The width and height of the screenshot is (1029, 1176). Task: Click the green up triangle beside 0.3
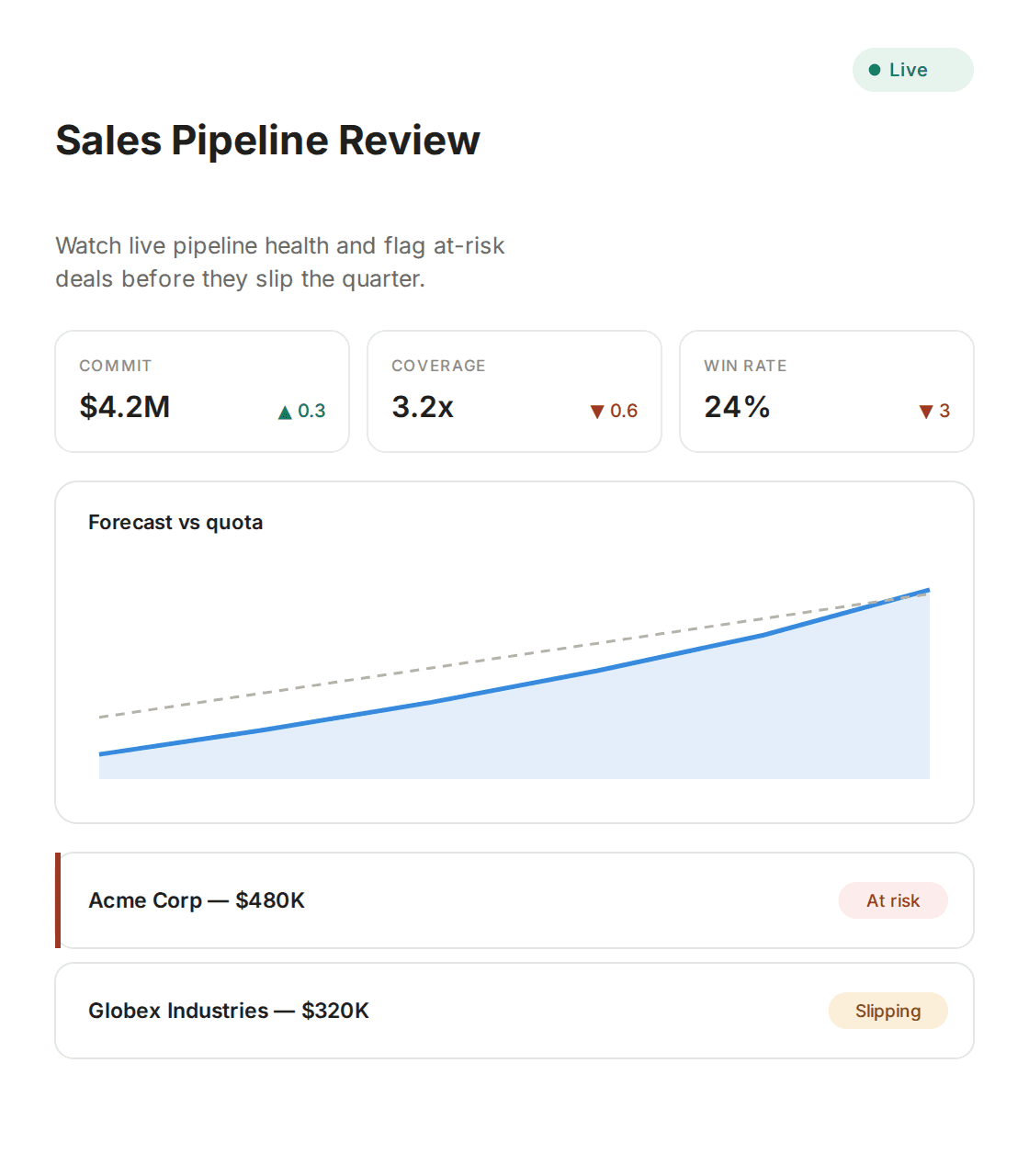(x=285, y=413)
